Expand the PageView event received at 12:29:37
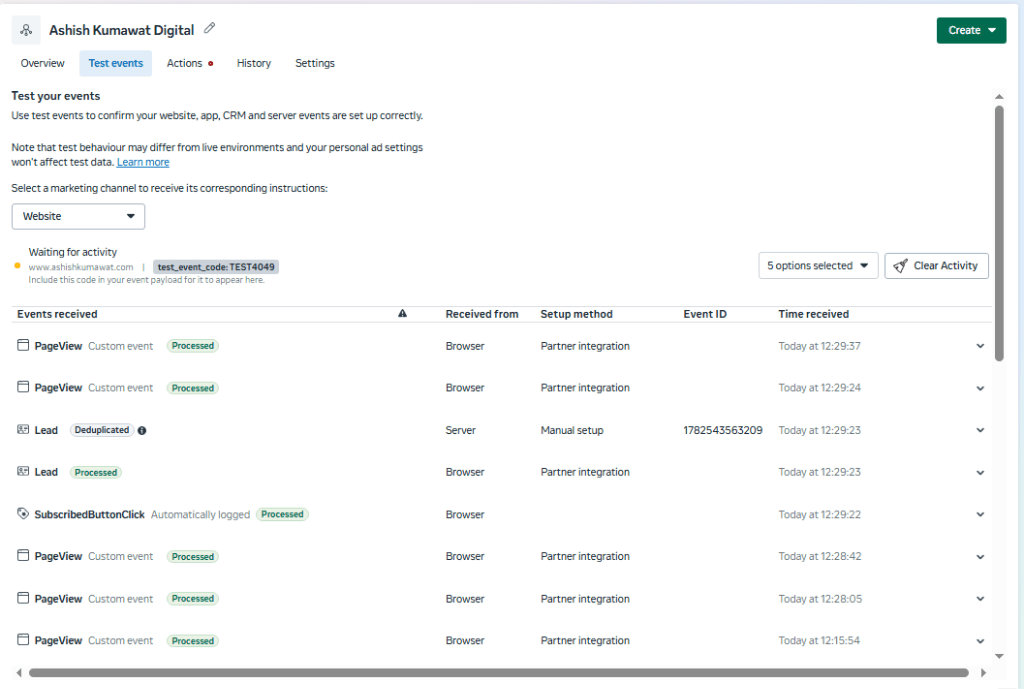1024x689 pixels. 980,346
